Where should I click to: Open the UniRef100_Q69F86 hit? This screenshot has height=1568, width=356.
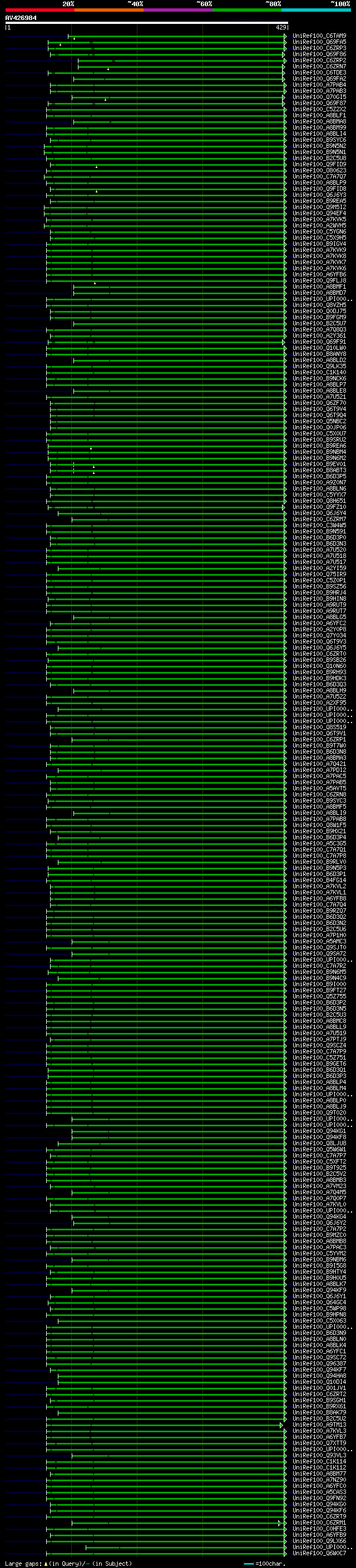click(319, 54)
